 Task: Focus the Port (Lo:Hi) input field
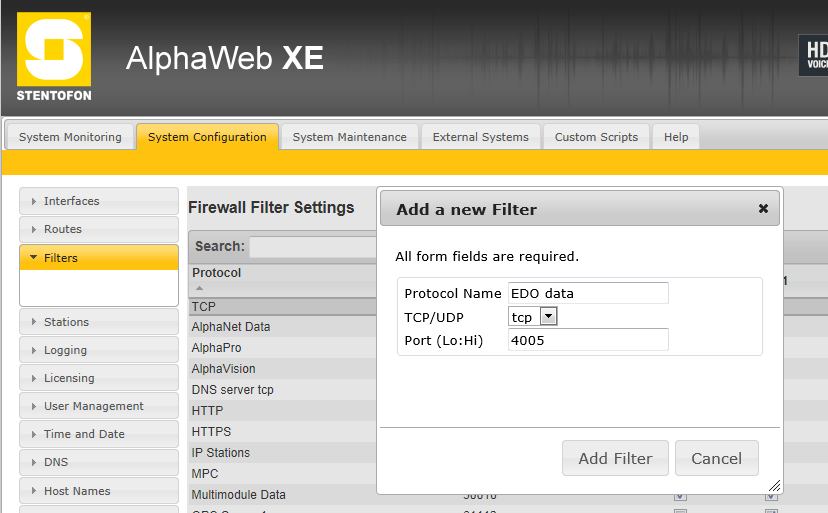point(587,340)
